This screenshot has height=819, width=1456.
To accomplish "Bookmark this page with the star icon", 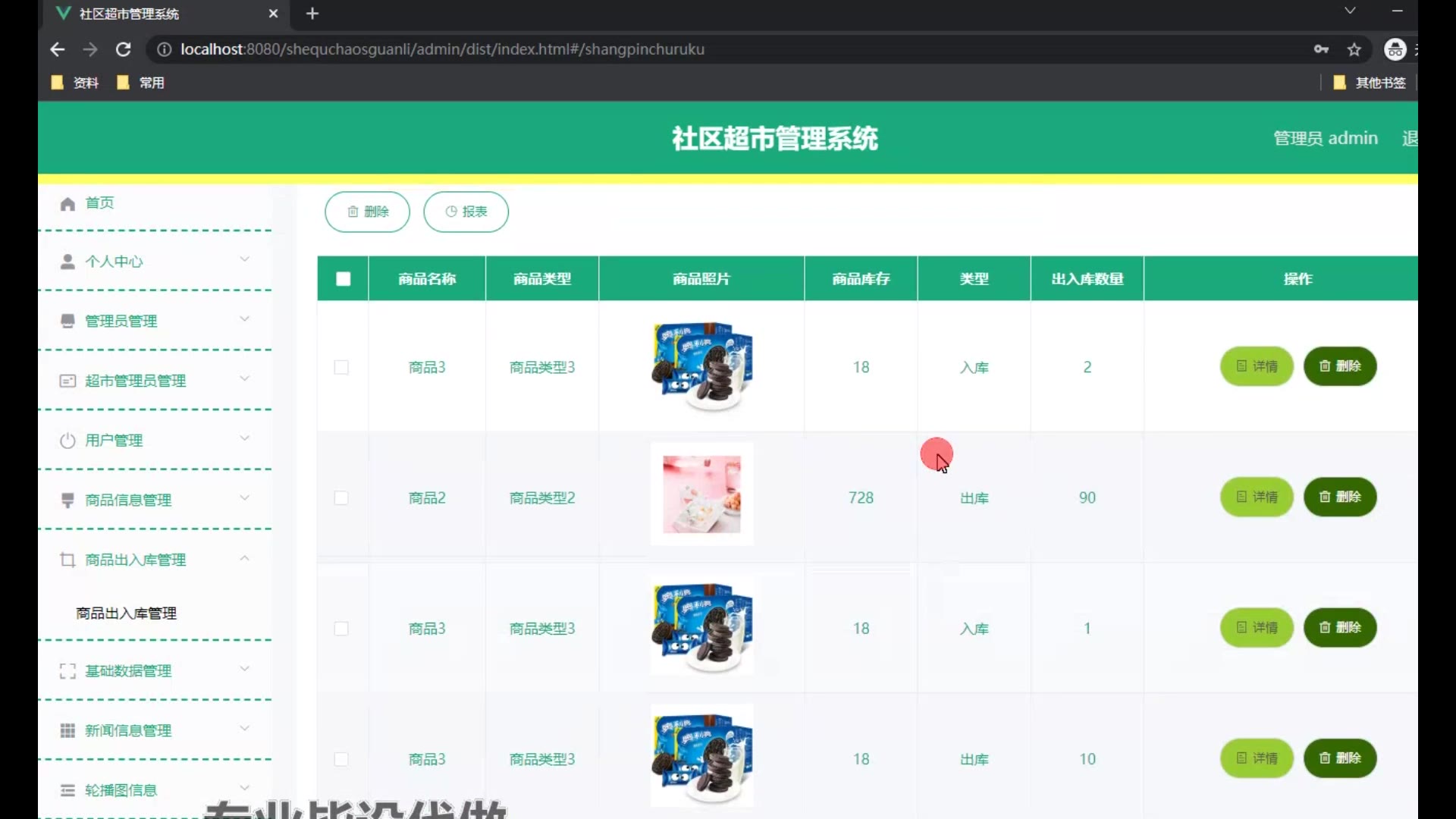I will (1354, 49).
